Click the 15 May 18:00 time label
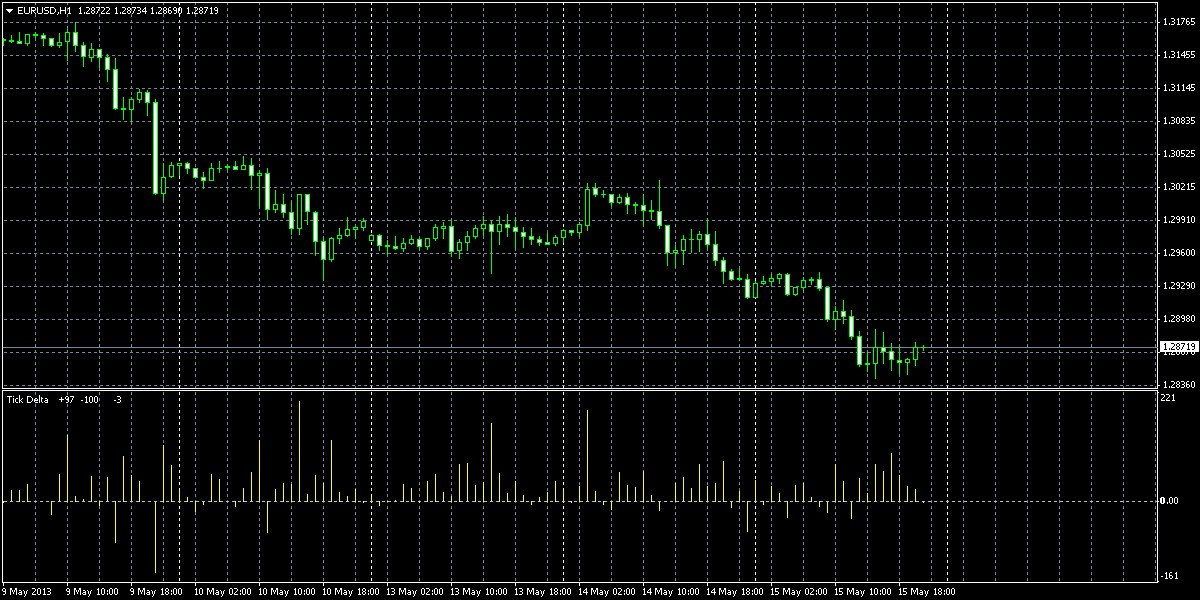The image size is (1200, 600). click(927, 591)
